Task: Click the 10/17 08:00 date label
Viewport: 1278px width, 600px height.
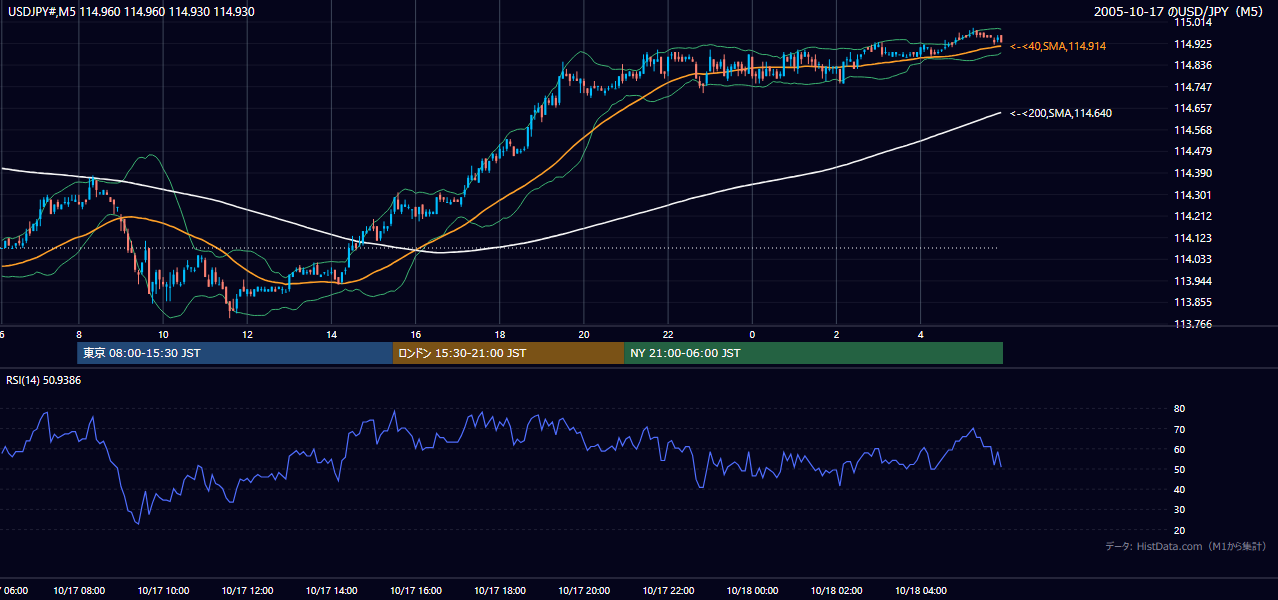Action: 78,591
